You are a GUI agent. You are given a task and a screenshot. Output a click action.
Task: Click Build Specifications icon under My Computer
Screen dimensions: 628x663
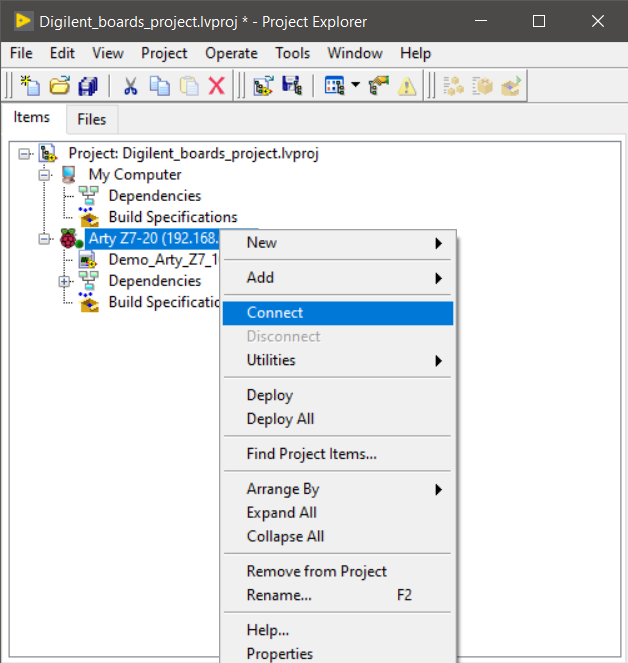point(89,217)
